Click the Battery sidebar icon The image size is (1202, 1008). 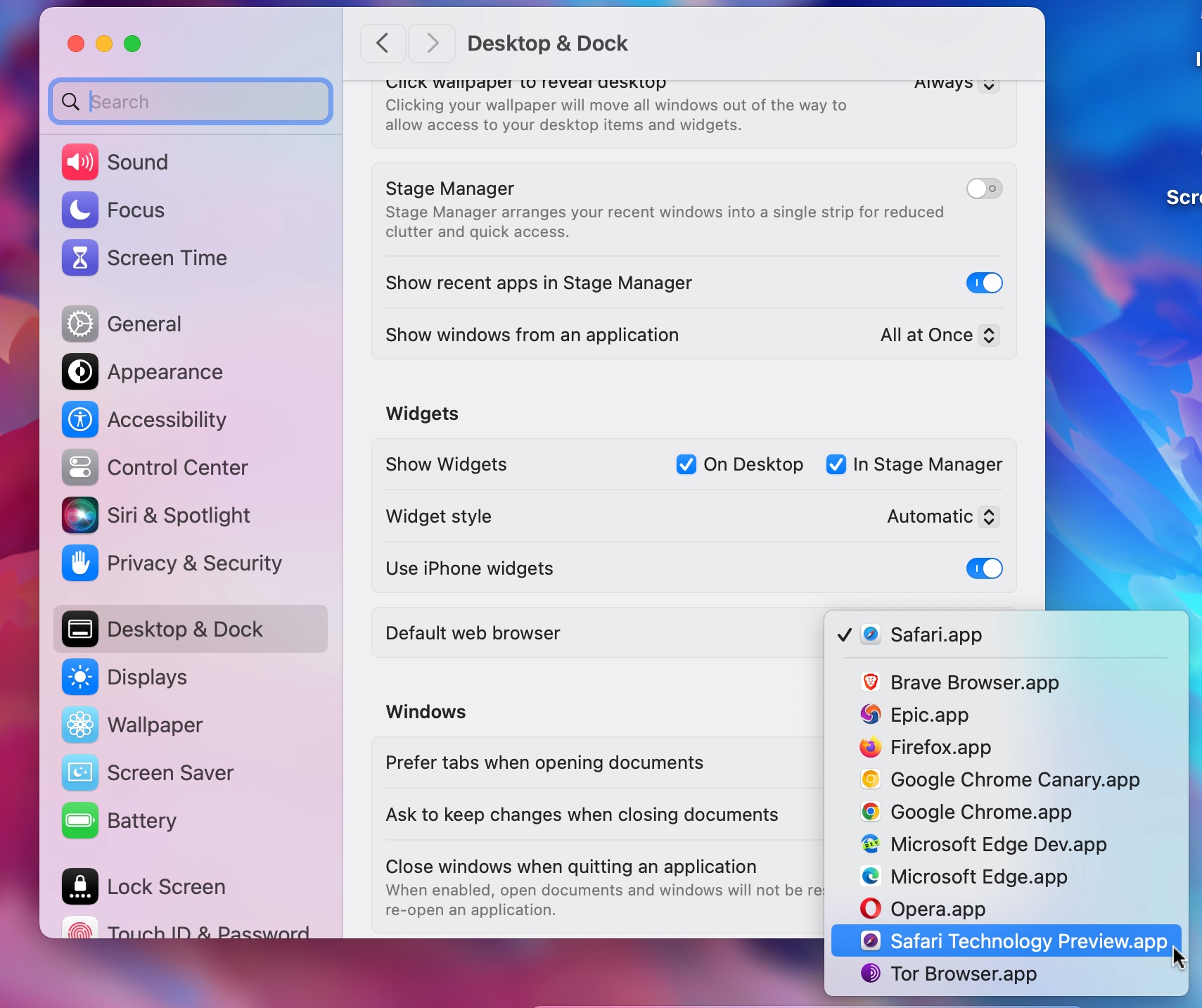79,820
